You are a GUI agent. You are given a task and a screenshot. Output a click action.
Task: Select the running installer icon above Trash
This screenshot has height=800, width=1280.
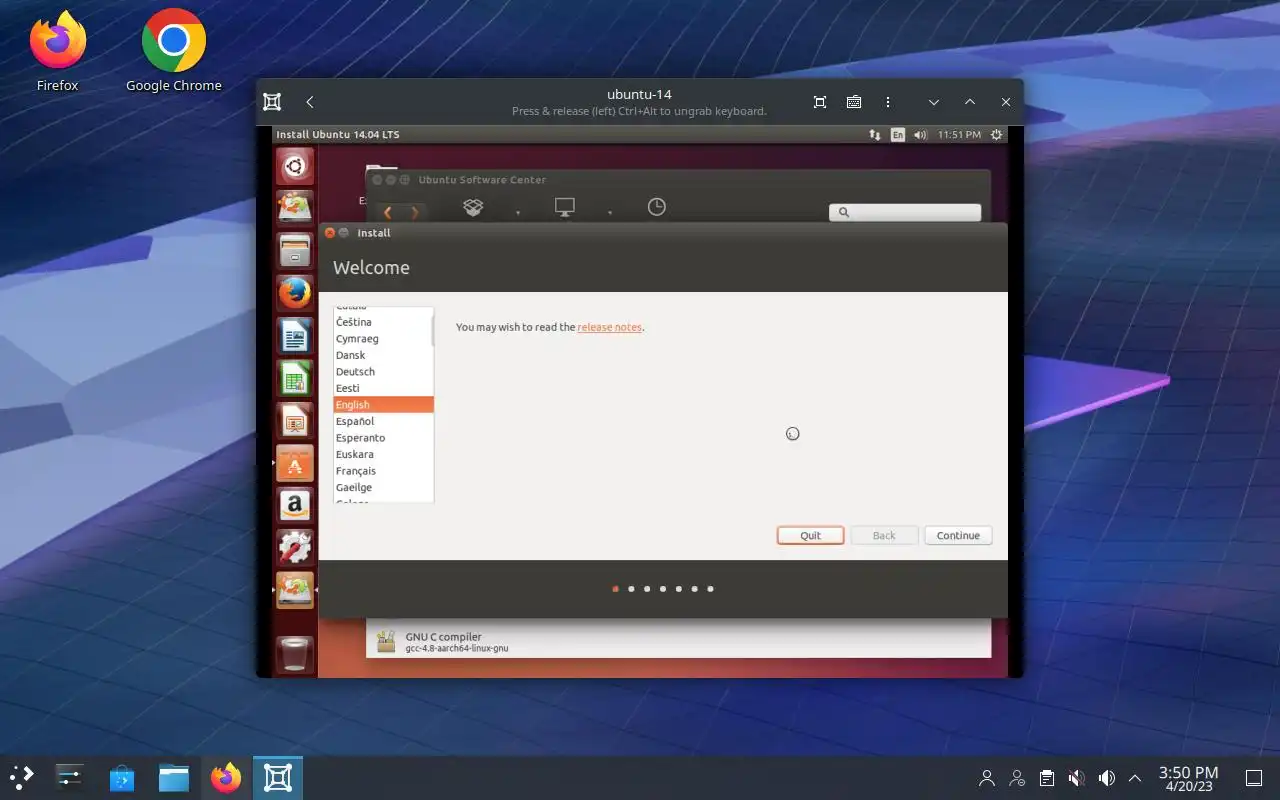295,590
